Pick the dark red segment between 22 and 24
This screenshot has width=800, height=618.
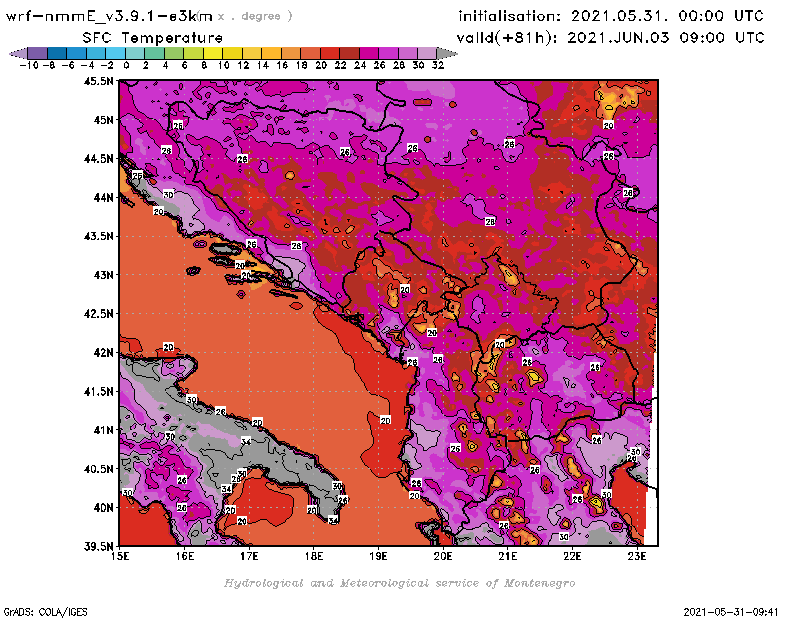pyautogui.click(x=349, y=53)
